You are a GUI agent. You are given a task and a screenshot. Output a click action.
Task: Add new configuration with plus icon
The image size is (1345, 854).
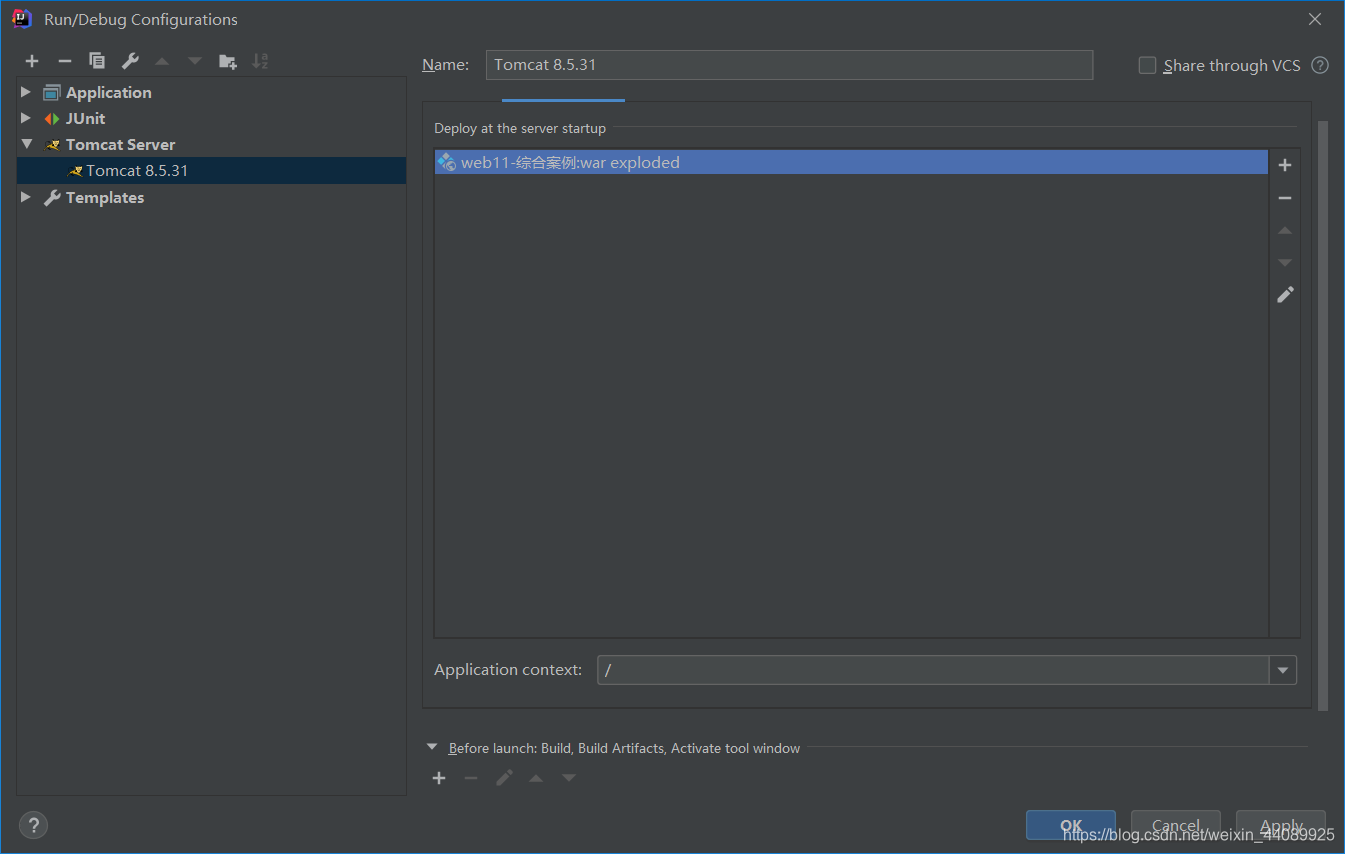[x=32, y=61]
